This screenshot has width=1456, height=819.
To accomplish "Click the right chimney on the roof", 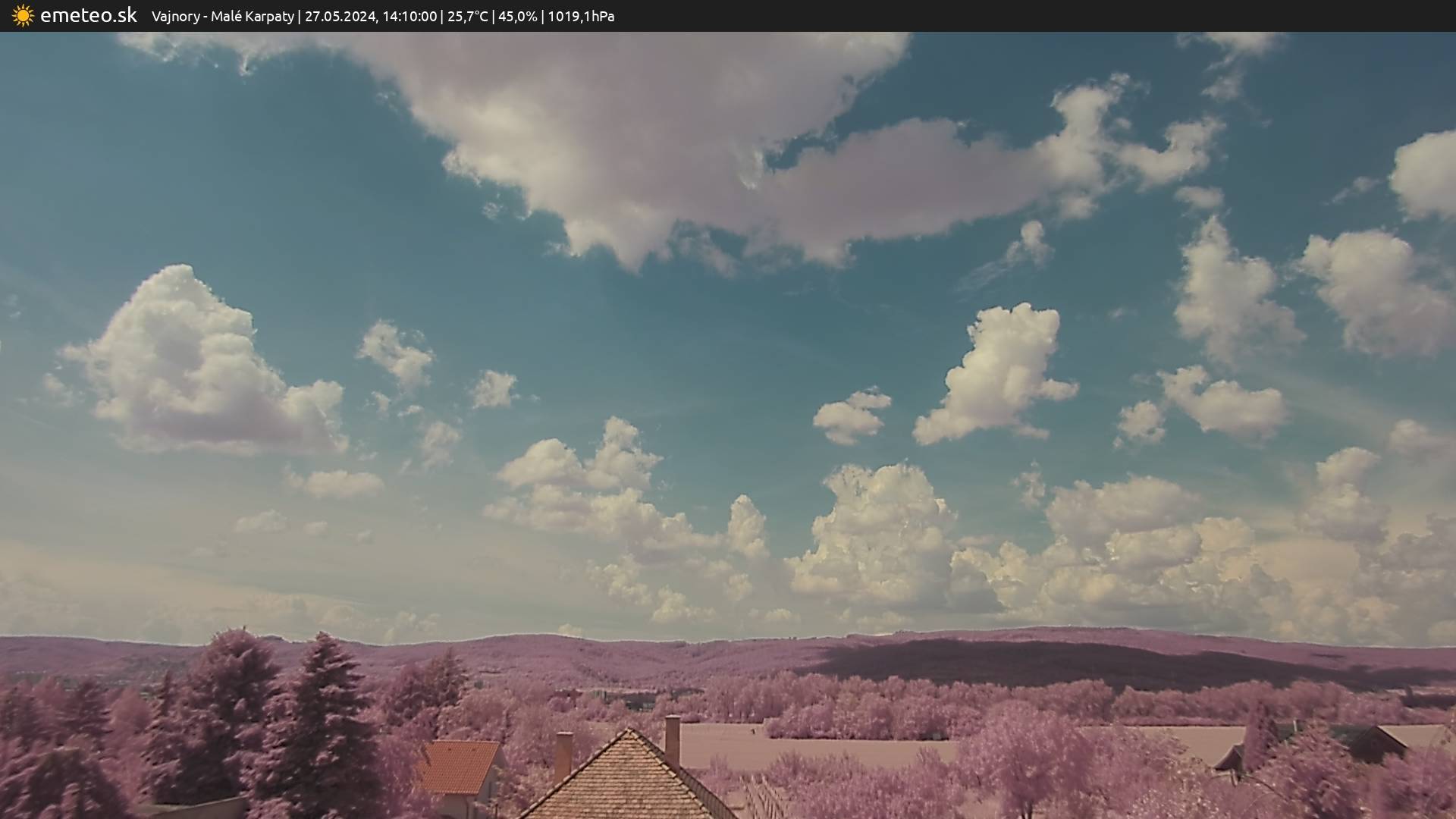I will click(x=672, y=739).
